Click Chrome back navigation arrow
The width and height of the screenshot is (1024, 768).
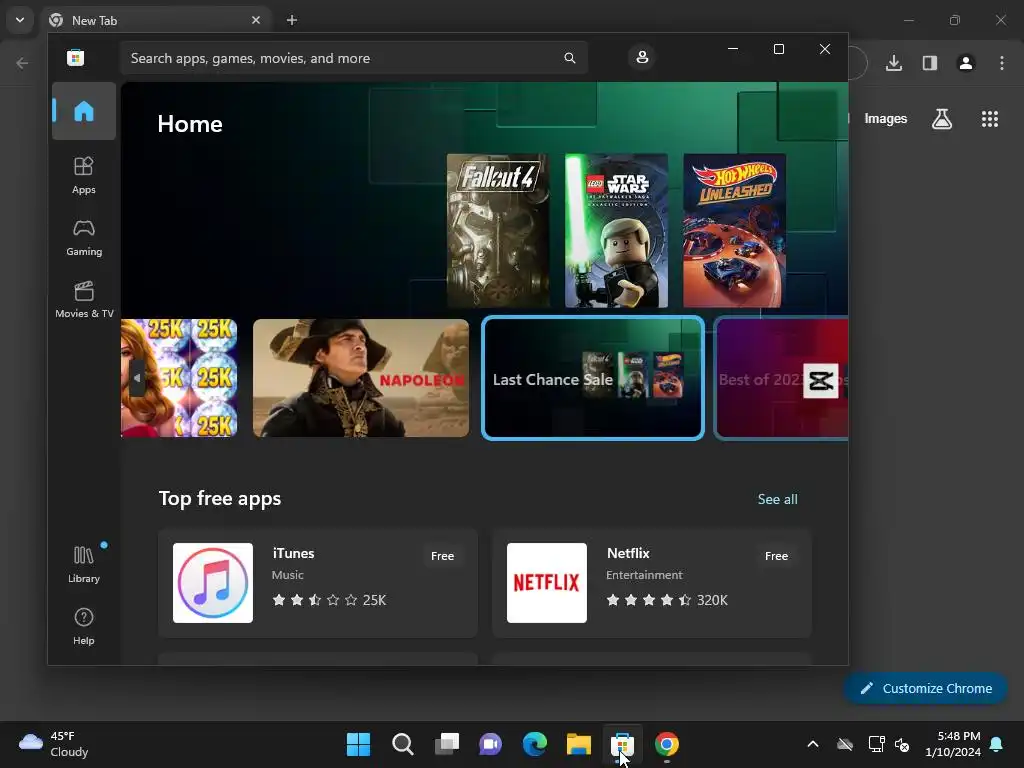(22, 63)
